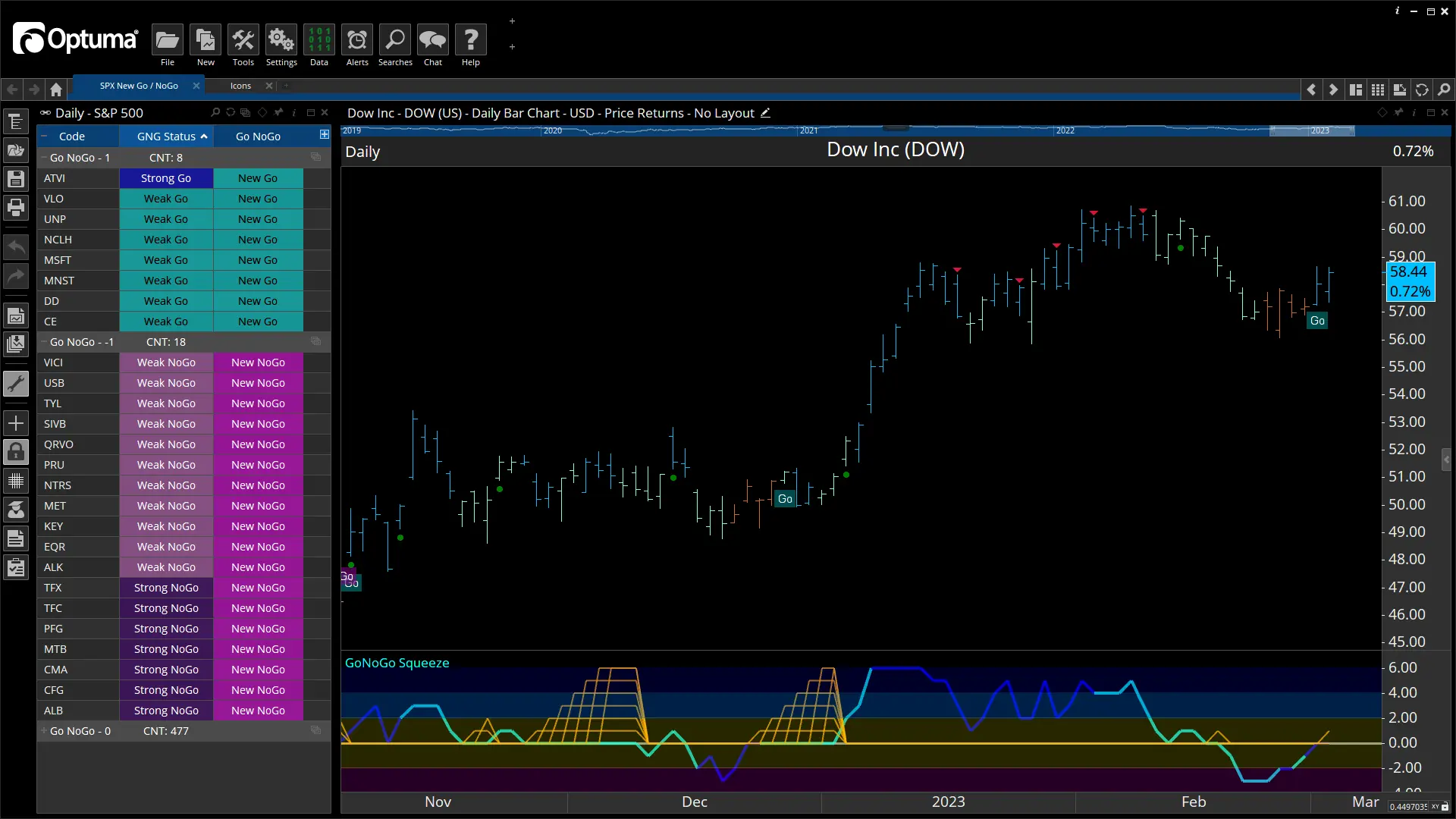Collapse the Go NoGo - 1 group
The image size is (1456, 819).
[x=44, y=158]
